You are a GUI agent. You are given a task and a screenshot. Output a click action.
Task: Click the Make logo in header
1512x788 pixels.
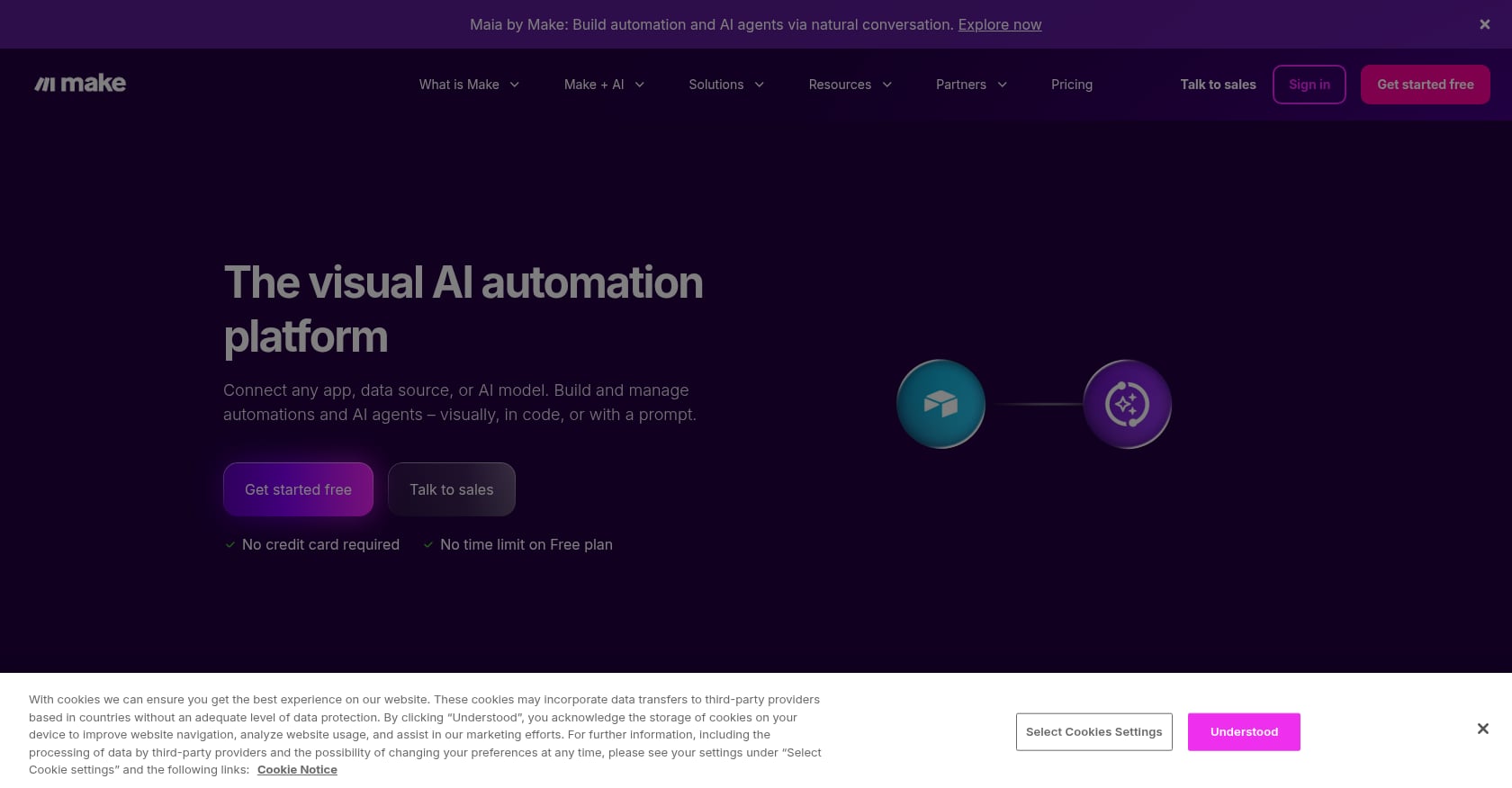[x=80, y=84]
